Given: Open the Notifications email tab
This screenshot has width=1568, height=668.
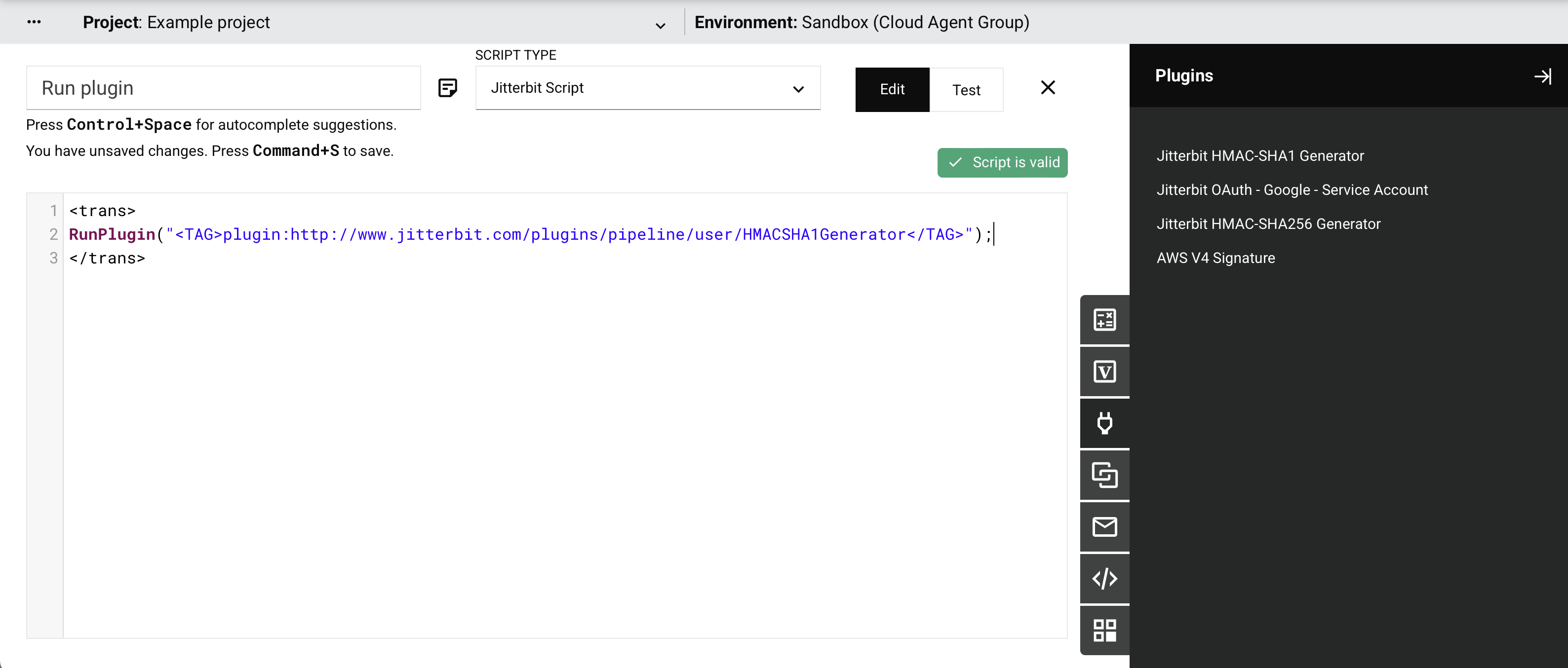Looking at the screenshot, I should (1104, 527).
